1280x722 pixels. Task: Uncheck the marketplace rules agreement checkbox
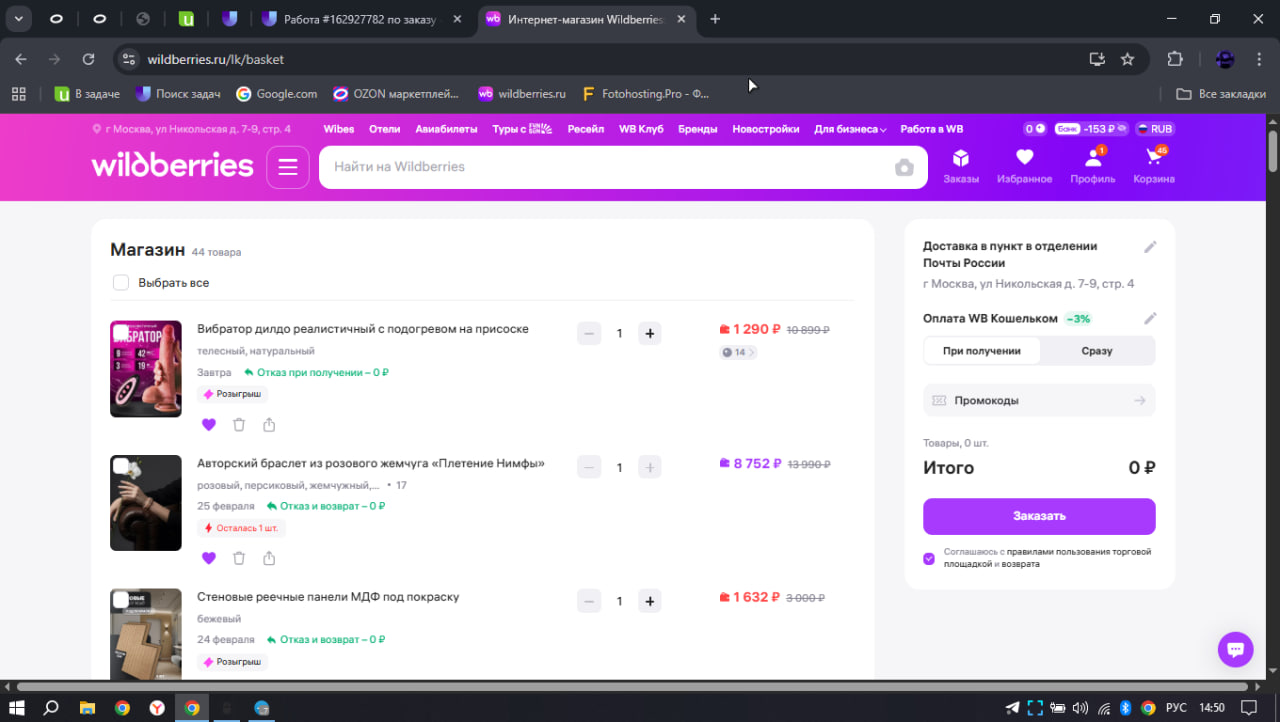point(929,558)
